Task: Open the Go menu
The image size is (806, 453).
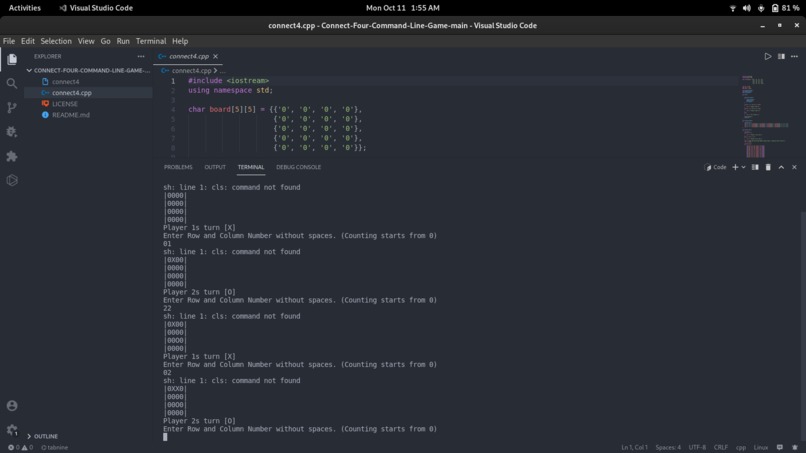Action: (105, 41)
